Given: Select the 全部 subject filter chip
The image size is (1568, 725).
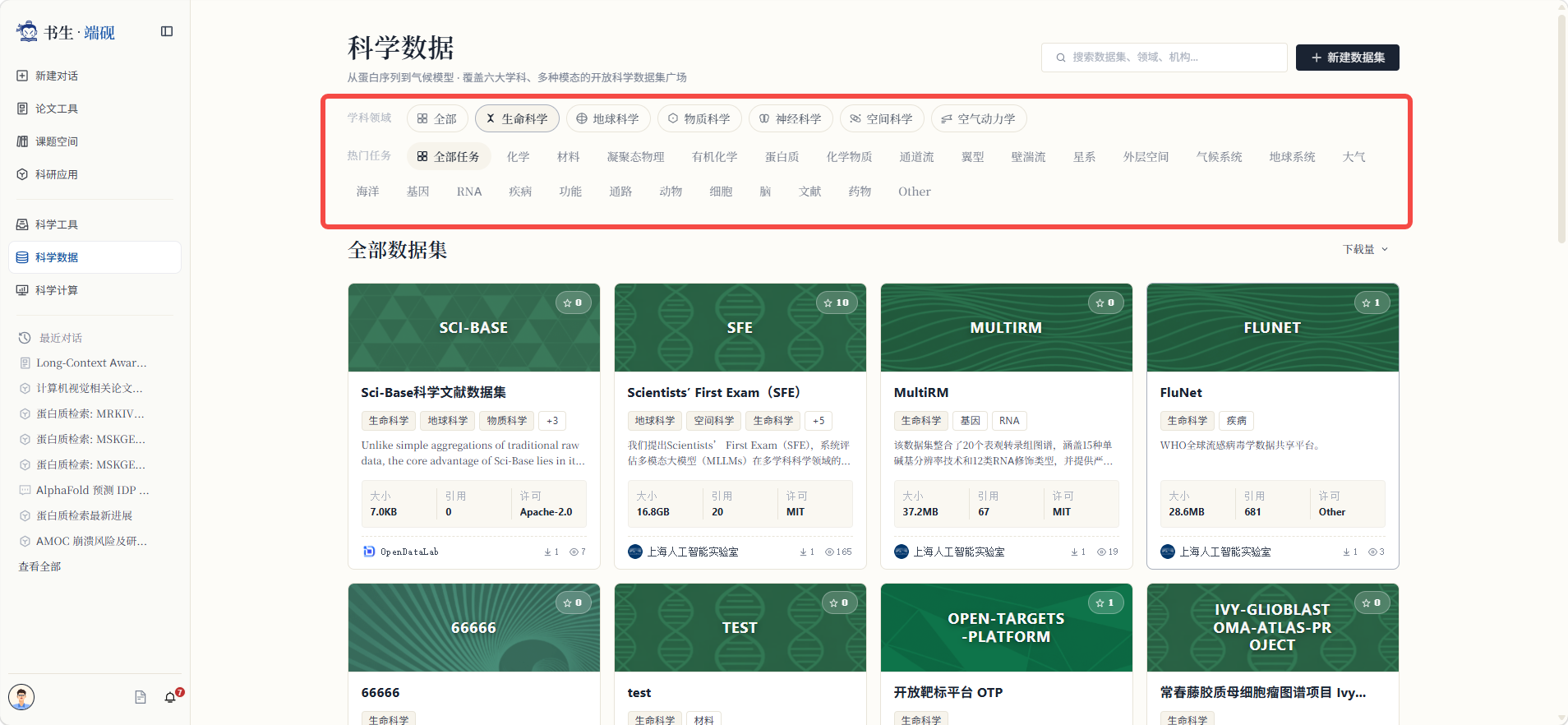Looking at the screenshot, I should coord(437,118).
